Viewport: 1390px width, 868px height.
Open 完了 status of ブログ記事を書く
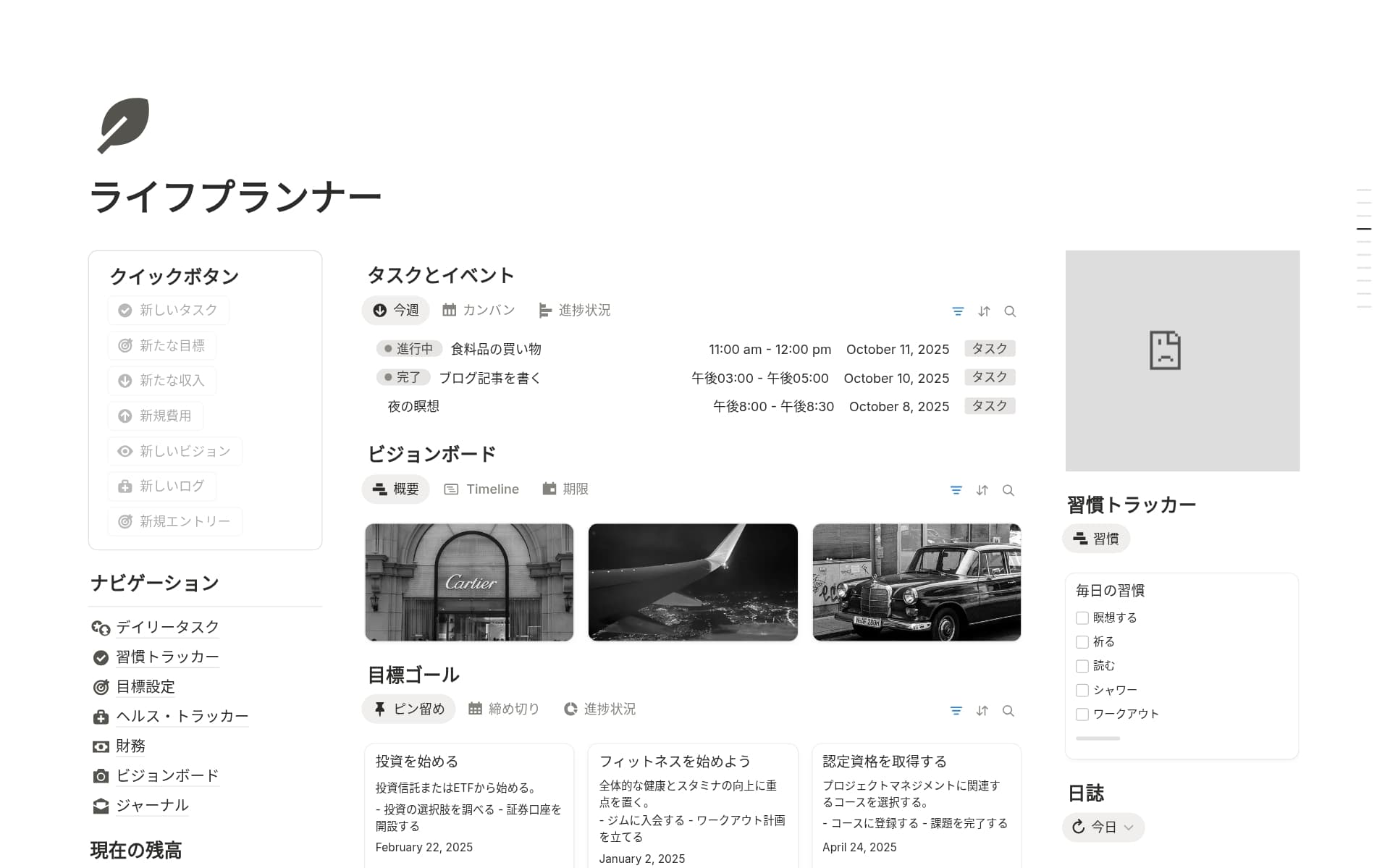coord(403,377)
